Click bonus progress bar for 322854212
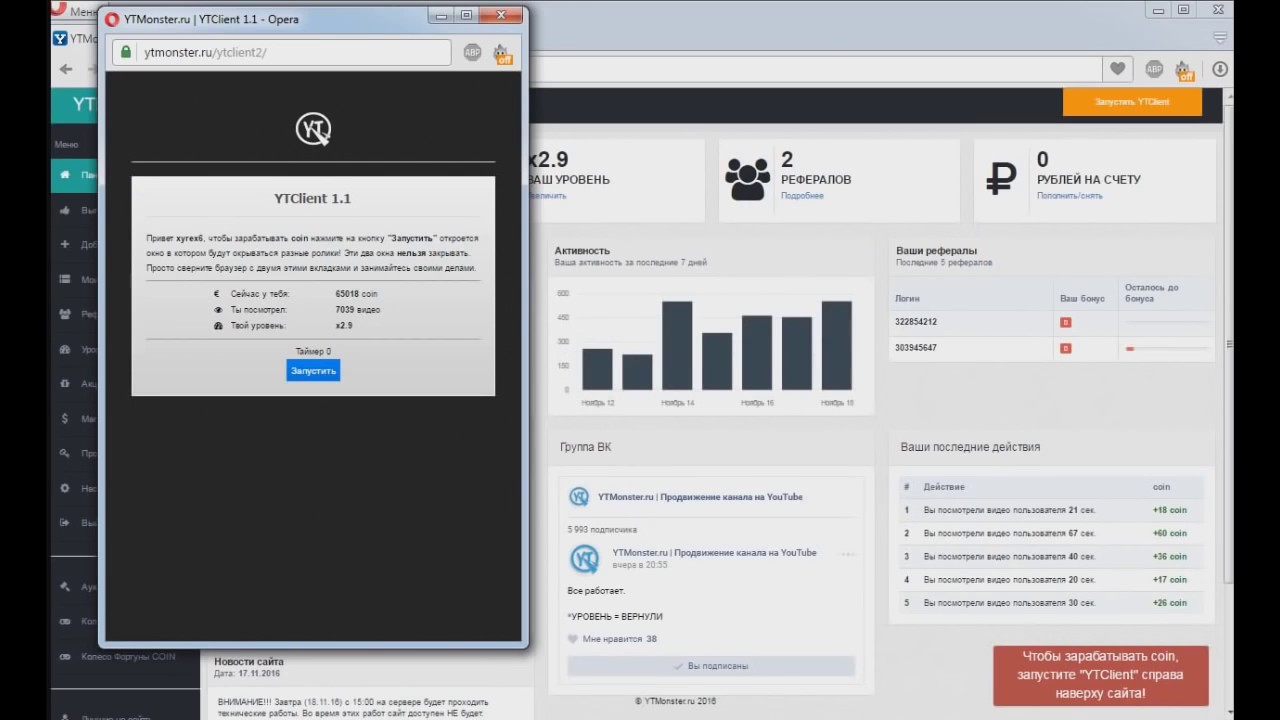This screenshot has width=1280, height=720. (x=1166, y=322)
